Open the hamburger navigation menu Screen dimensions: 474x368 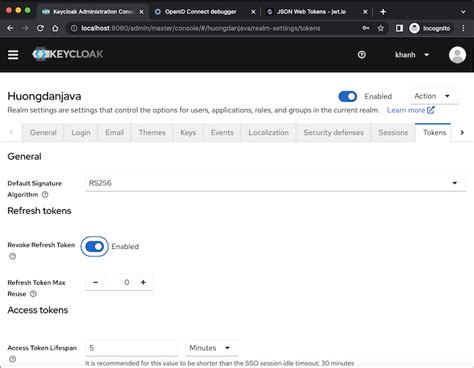[13, 55]
